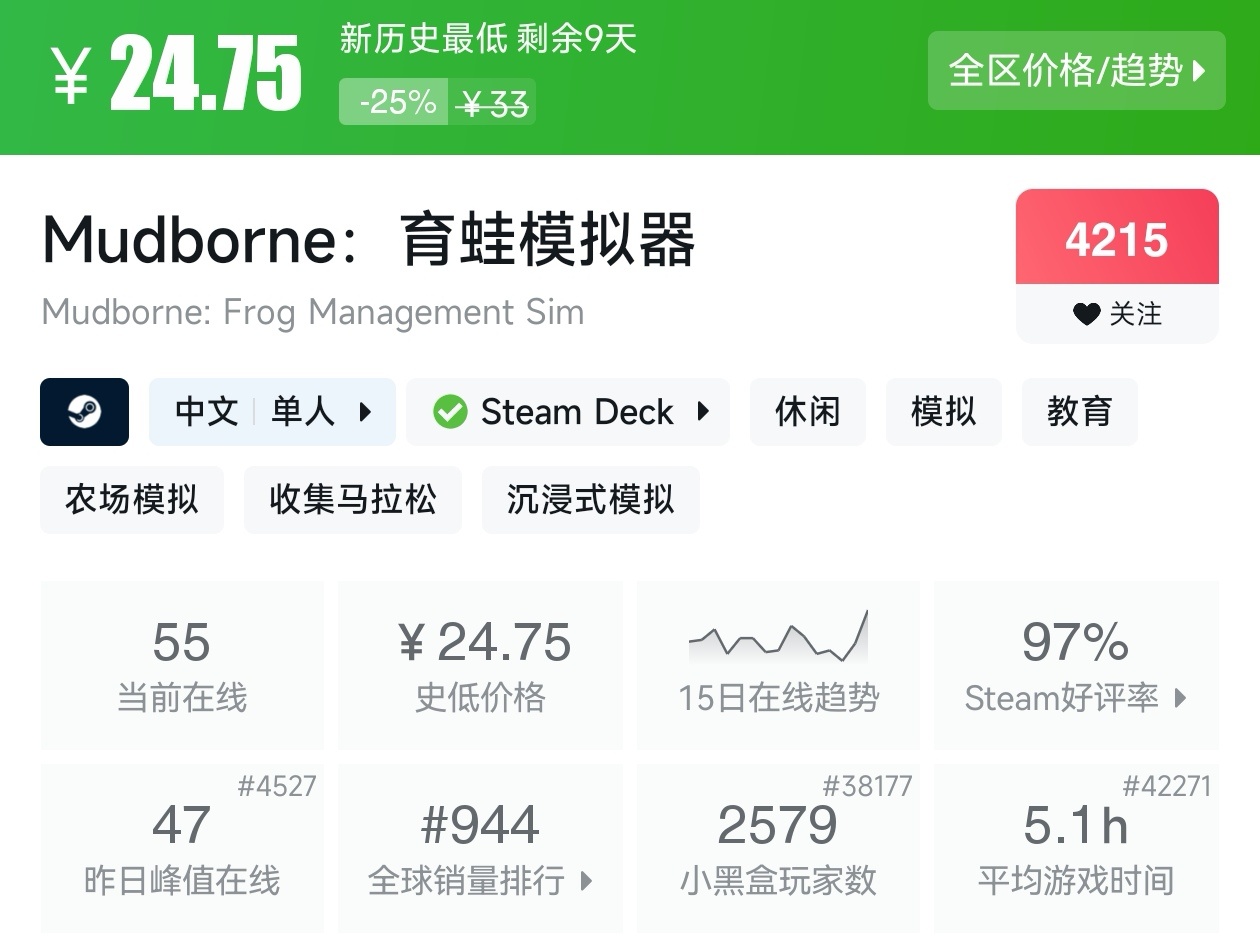Click the Steam platform logo icon
1260x936 pixels.
tap(84, 412)
